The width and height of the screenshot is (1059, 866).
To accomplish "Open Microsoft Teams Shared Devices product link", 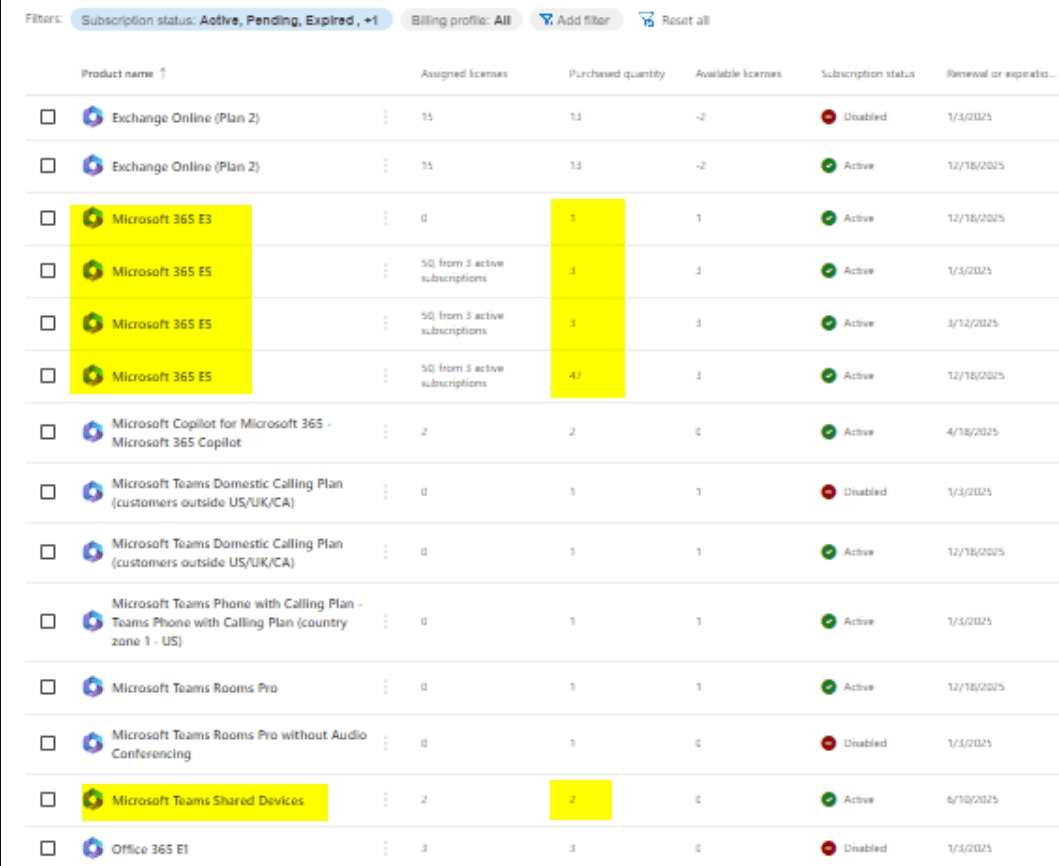I will point(208,800).
